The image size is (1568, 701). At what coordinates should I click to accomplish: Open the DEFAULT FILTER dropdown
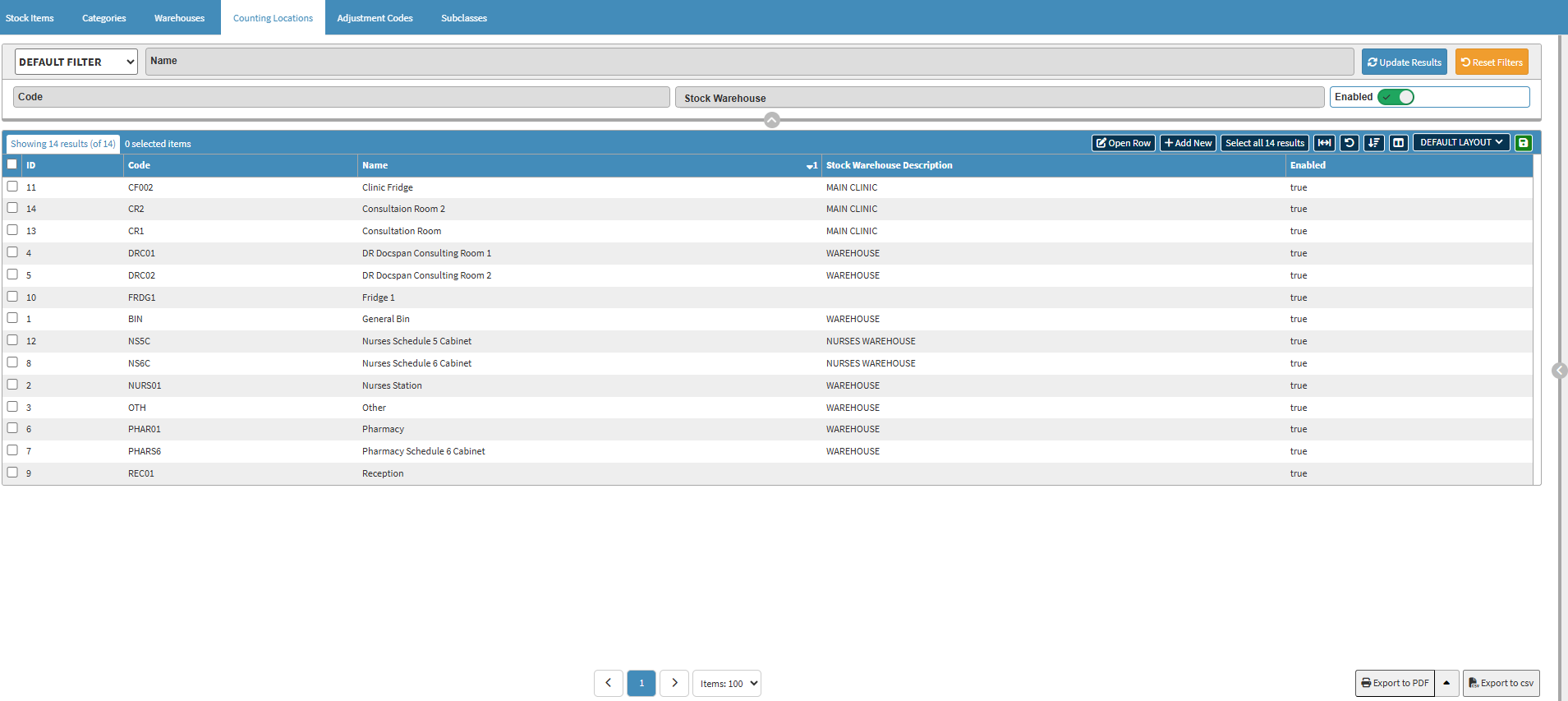[x=76, y=62]
